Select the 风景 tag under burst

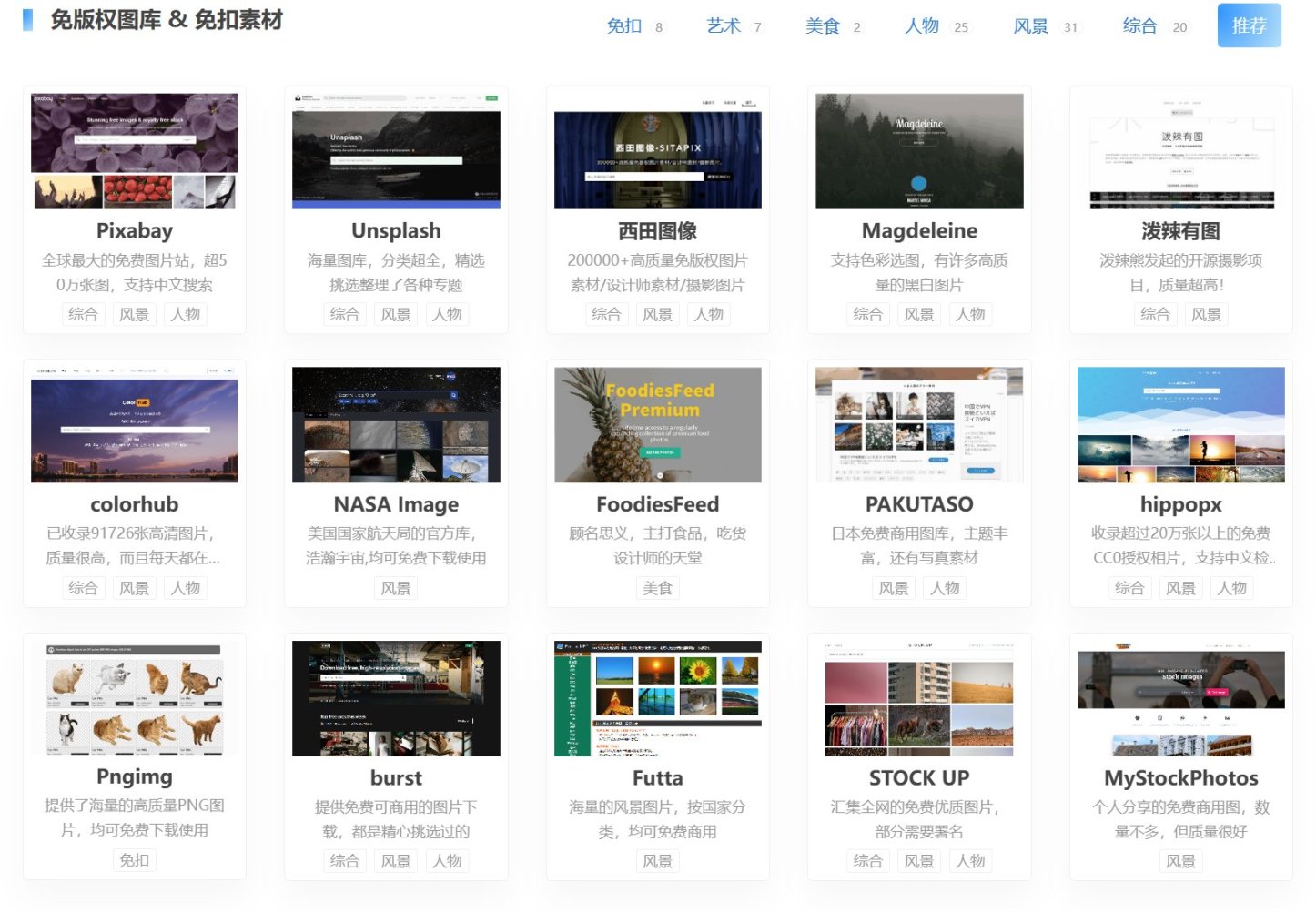pos(396,861)
